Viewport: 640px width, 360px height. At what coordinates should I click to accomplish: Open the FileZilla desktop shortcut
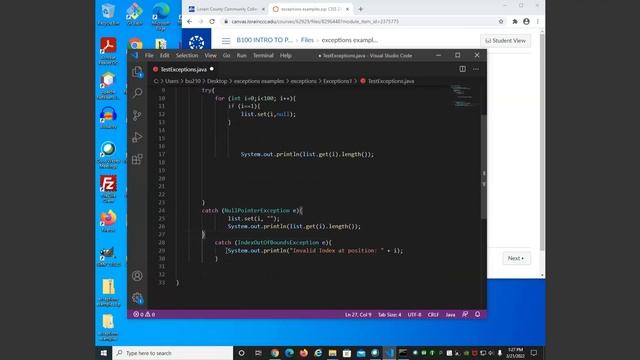pos(108,189)
